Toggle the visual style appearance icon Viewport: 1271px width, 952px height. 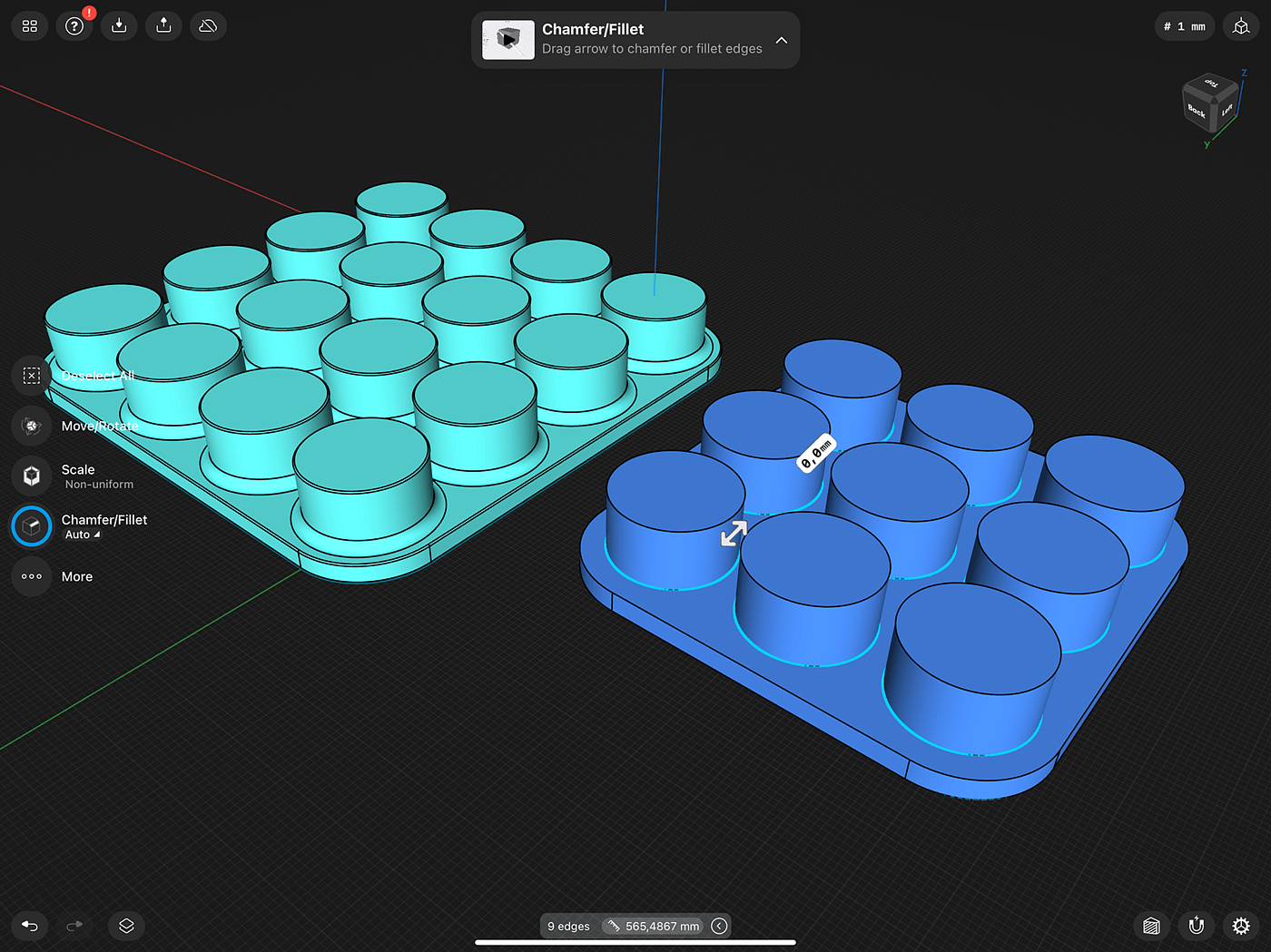[x=1151, y=926]
